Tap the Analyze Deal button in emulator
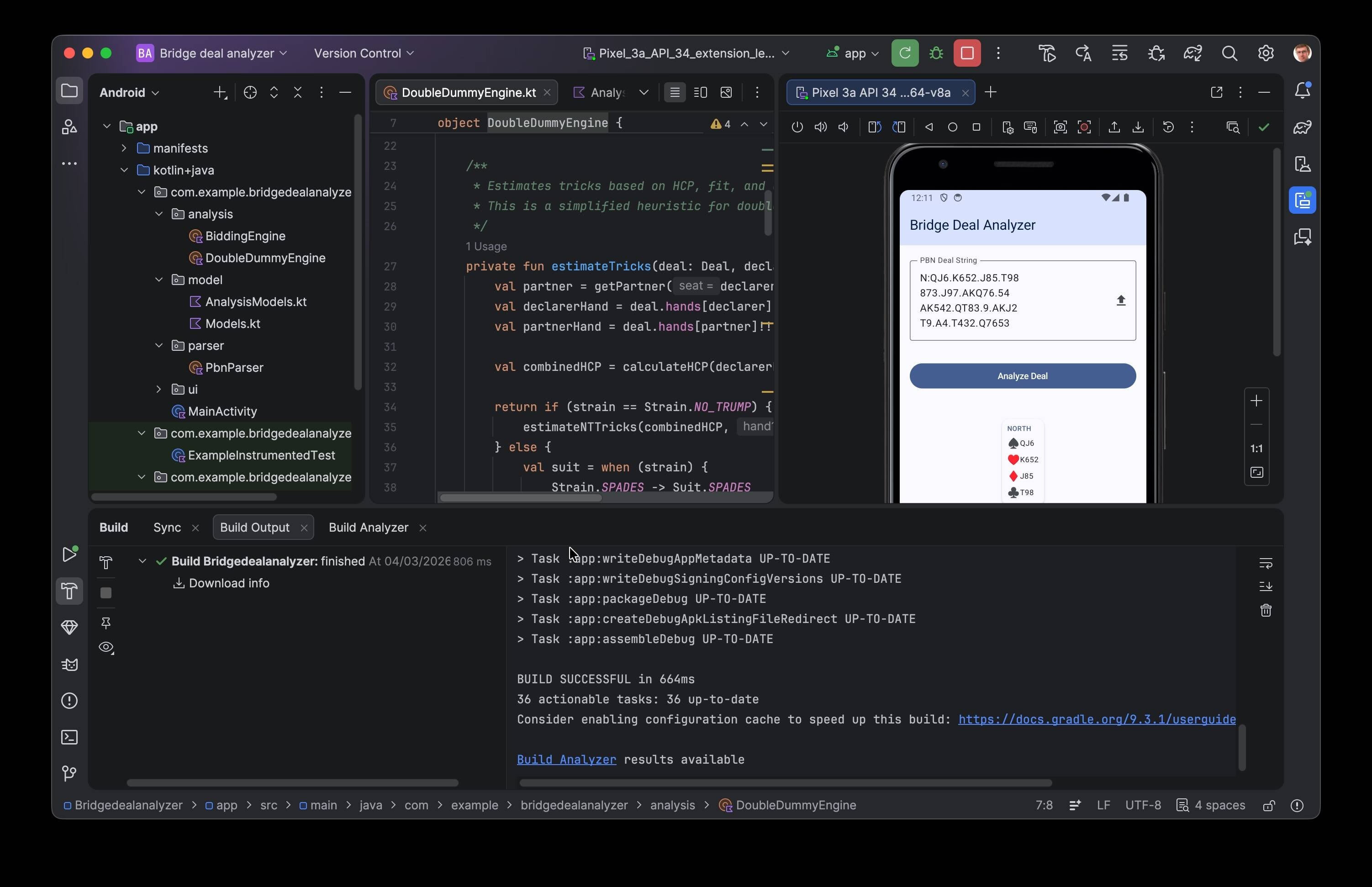The height and width of the screenshot is (887, 1372). [1021, 375]
